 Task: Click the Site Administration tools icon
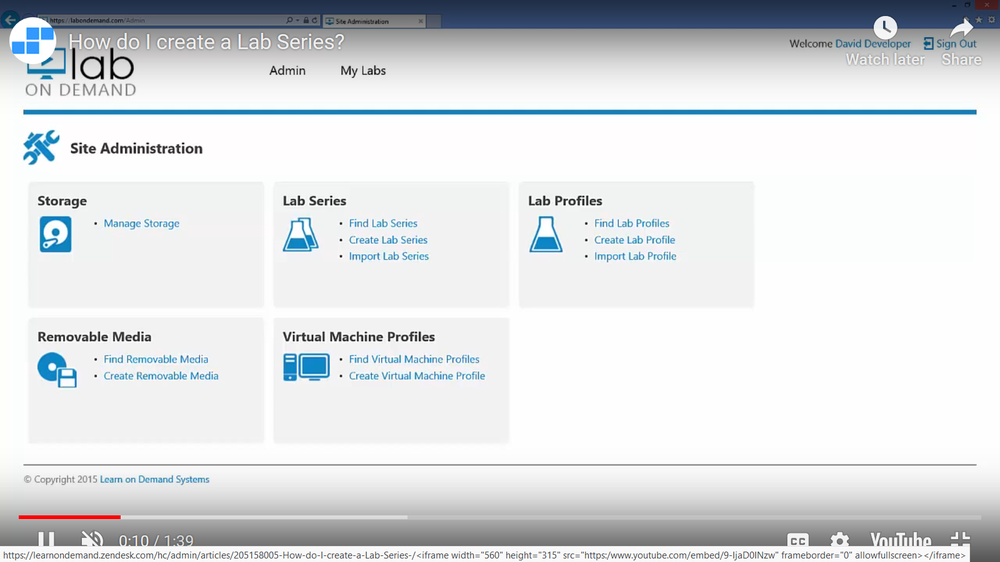41,147
